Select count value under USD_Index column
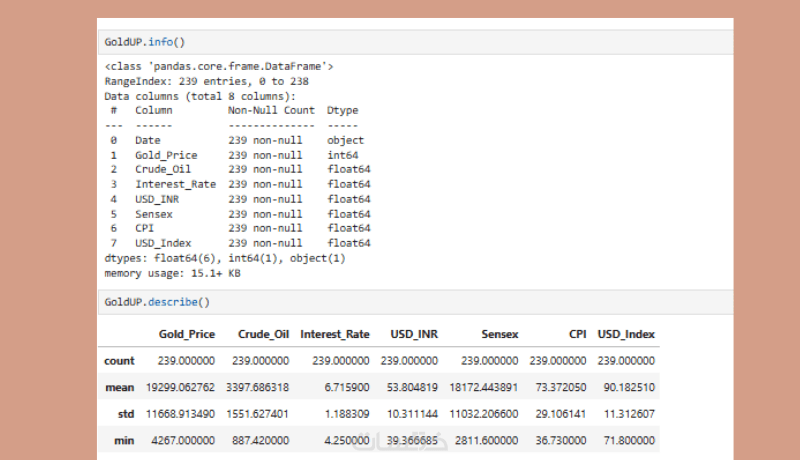The height and width of the screenshot is (460, 800). coord(626,361)
